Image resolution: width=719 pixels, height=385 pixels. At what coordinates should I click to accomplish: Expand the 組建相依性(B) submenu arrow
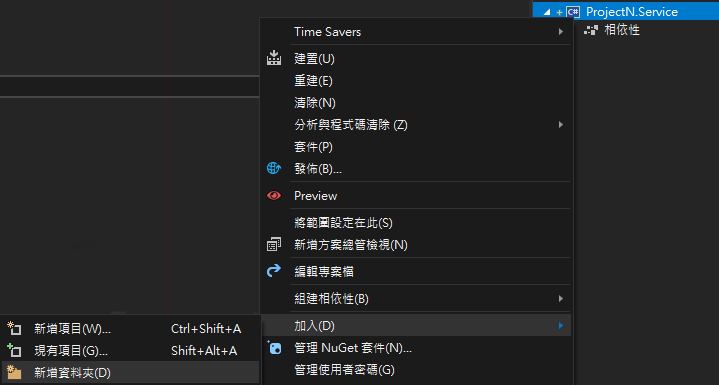[x=560, y=299]
